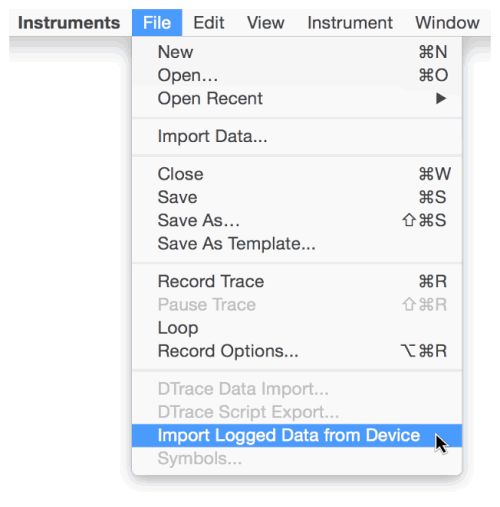Choose Import Data… menu entry
Viewport: 500px width, 507px height.
coord(297,136)
